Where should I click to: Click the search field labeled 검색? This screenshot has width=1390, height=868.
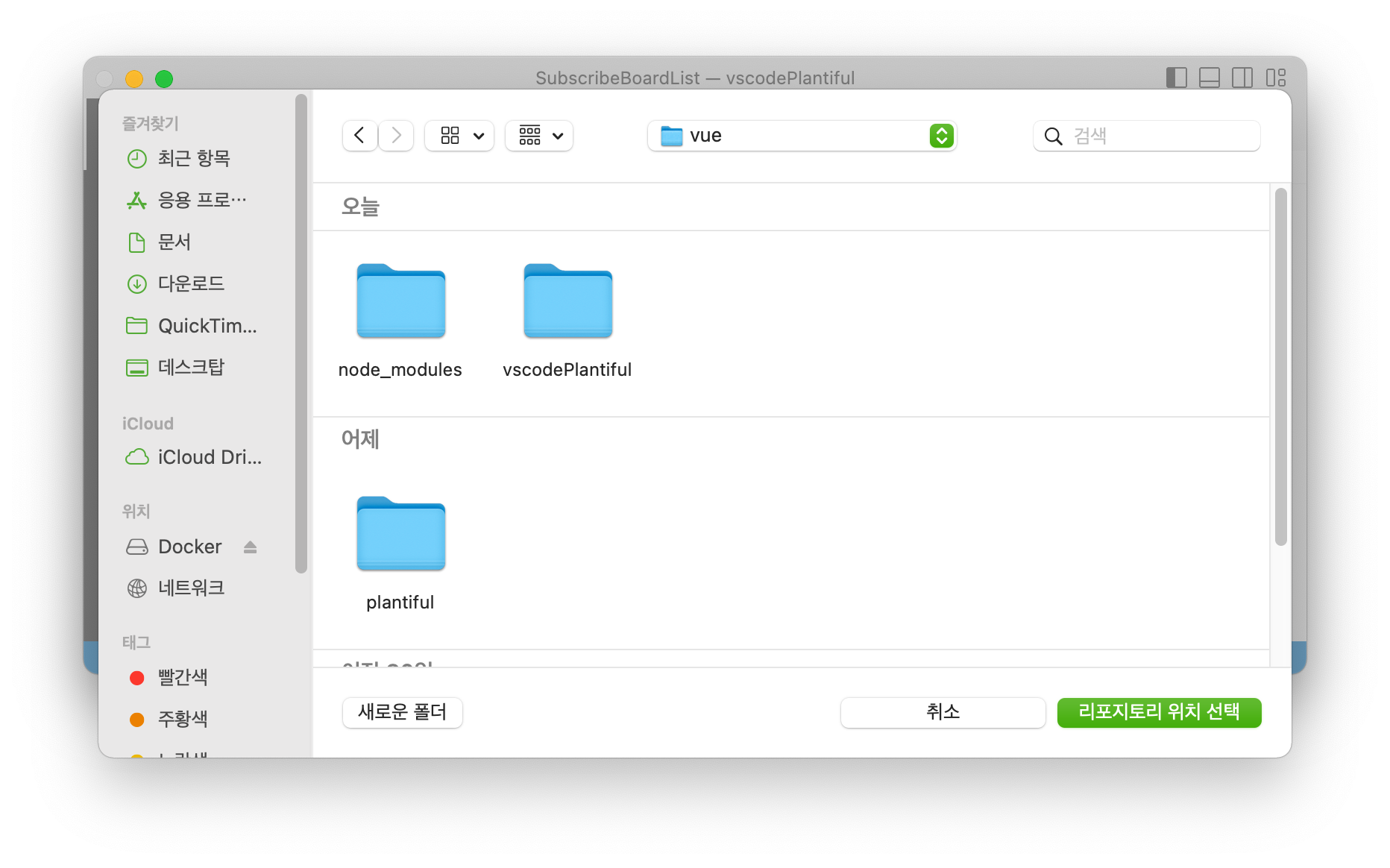[1147, 136]
